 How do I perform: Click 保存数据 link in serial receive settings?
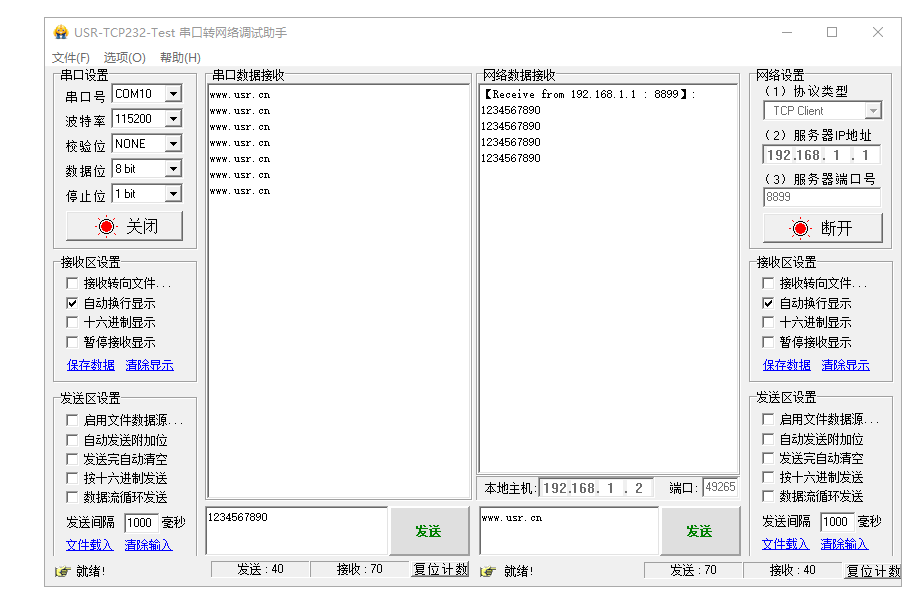(x=91, y=365)
